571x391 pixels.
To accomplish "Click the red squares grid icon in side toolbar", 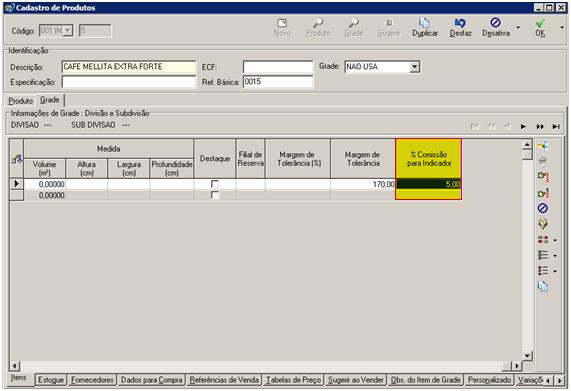I will (543, 240).
